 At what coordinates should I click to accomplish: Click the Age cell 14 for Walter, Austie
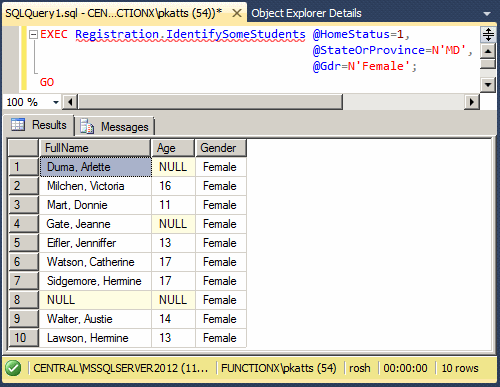[173, 319]
